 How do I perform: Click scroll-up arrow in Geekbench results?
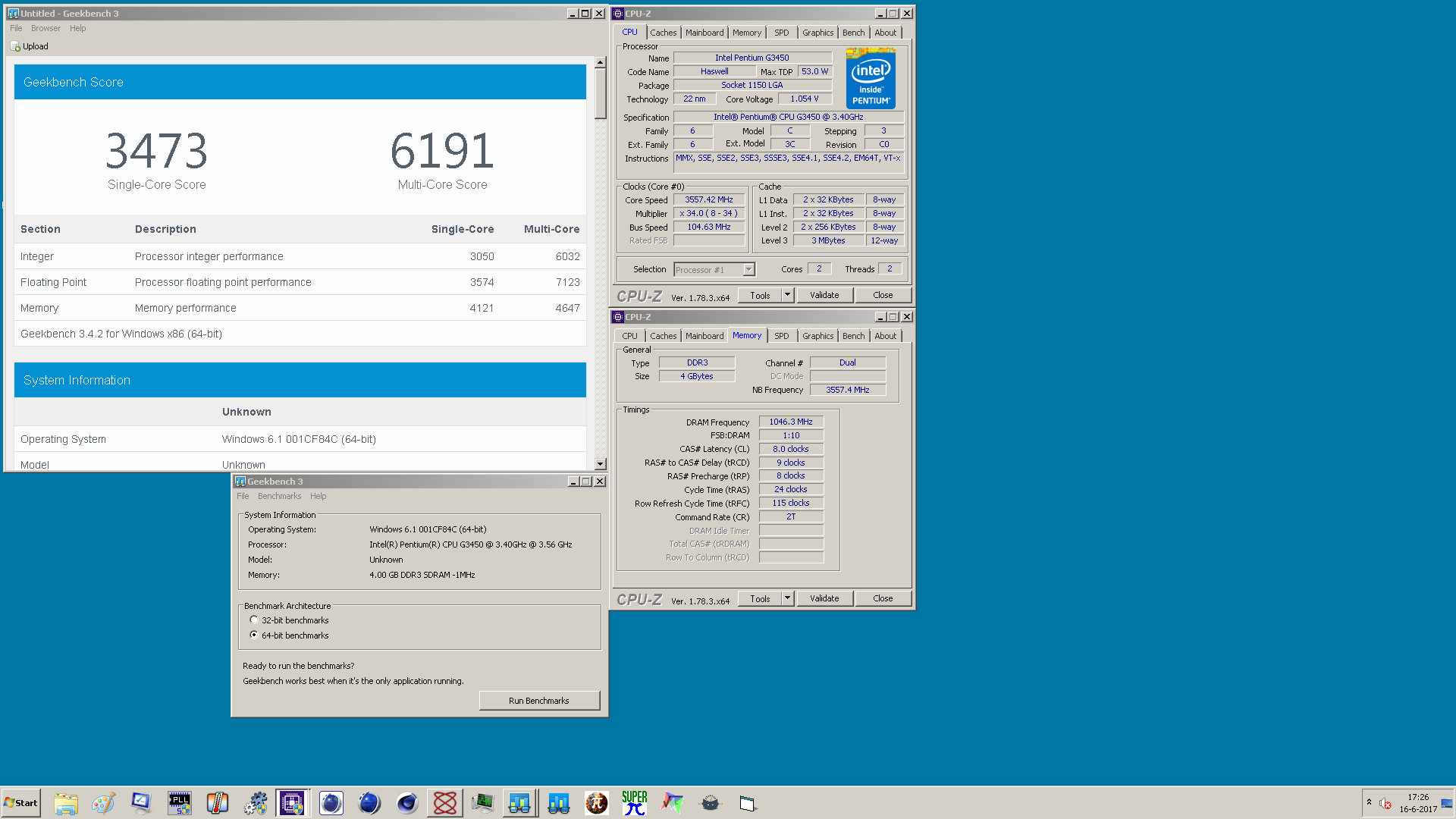click(600, 63)
